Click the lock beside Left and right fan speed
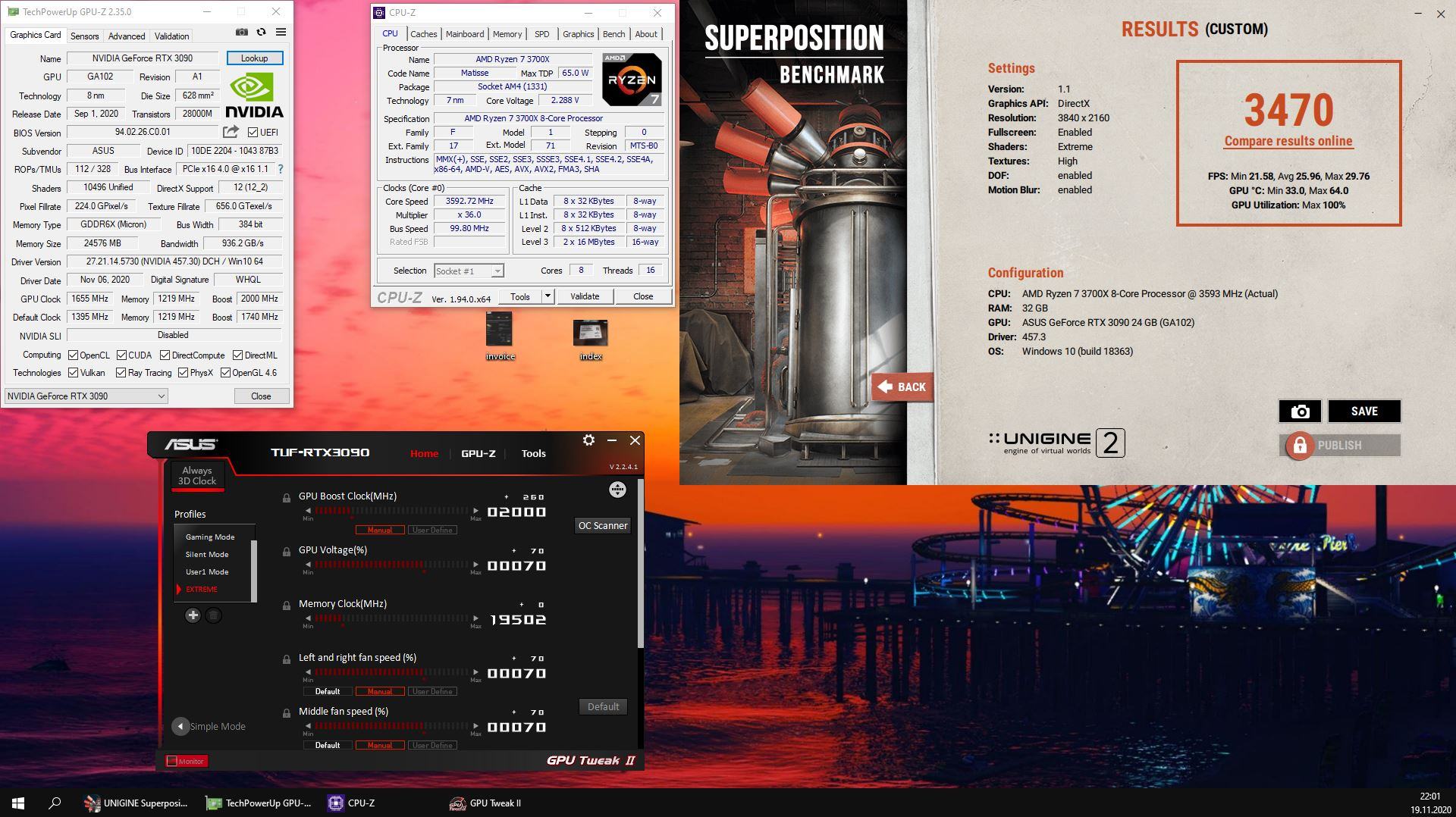This screenshot has width=1456, height=817. [287, 659]
